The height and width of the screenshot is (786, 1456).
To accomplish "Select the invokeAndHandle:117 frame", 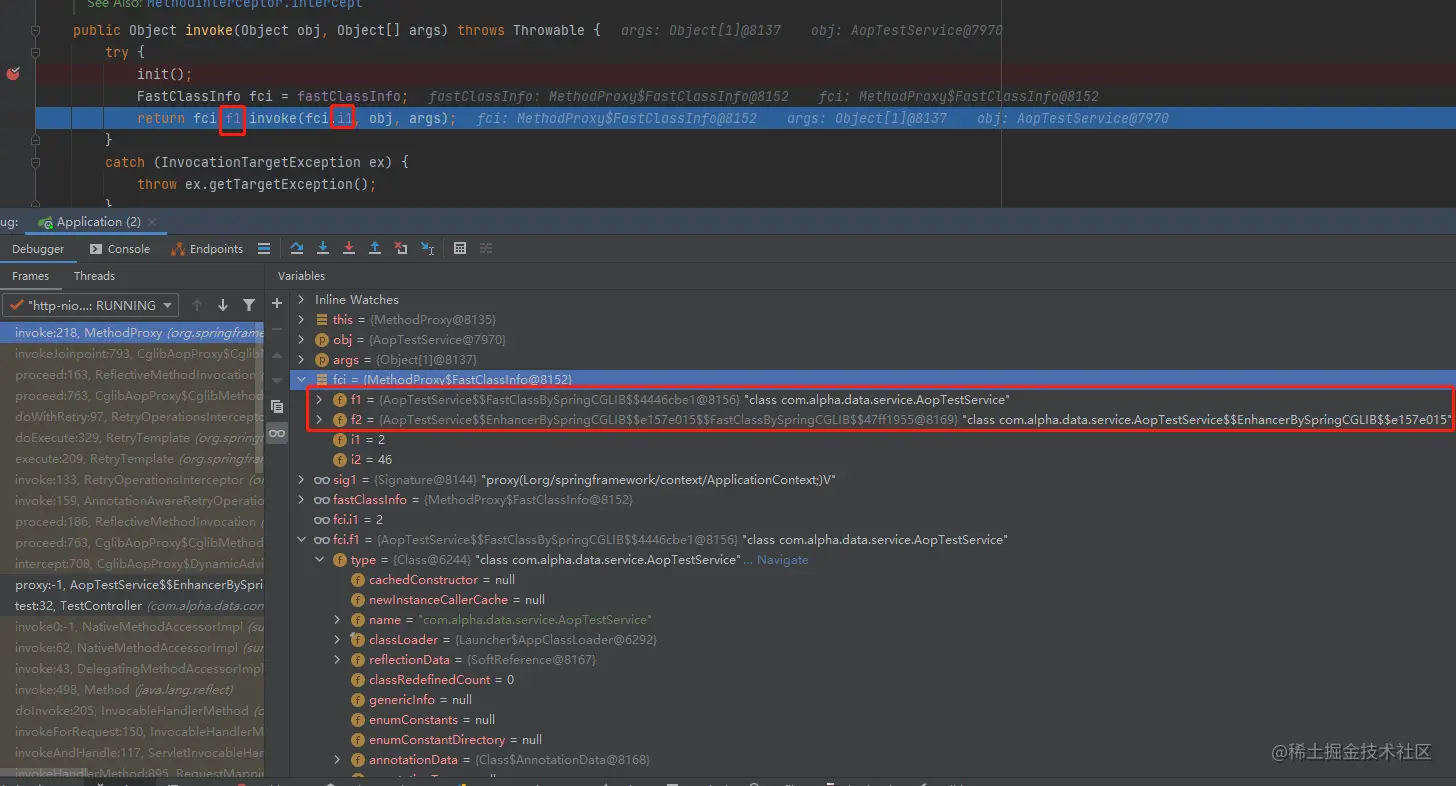I will click(132, 753).
